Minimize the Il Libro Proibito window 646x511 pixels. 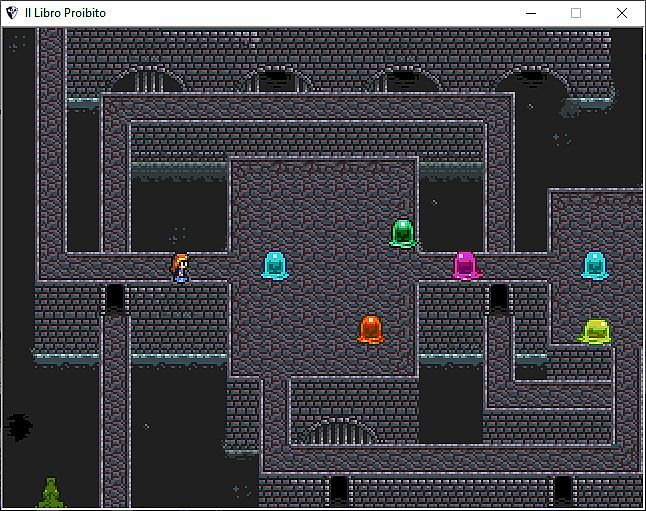point(531,13)
